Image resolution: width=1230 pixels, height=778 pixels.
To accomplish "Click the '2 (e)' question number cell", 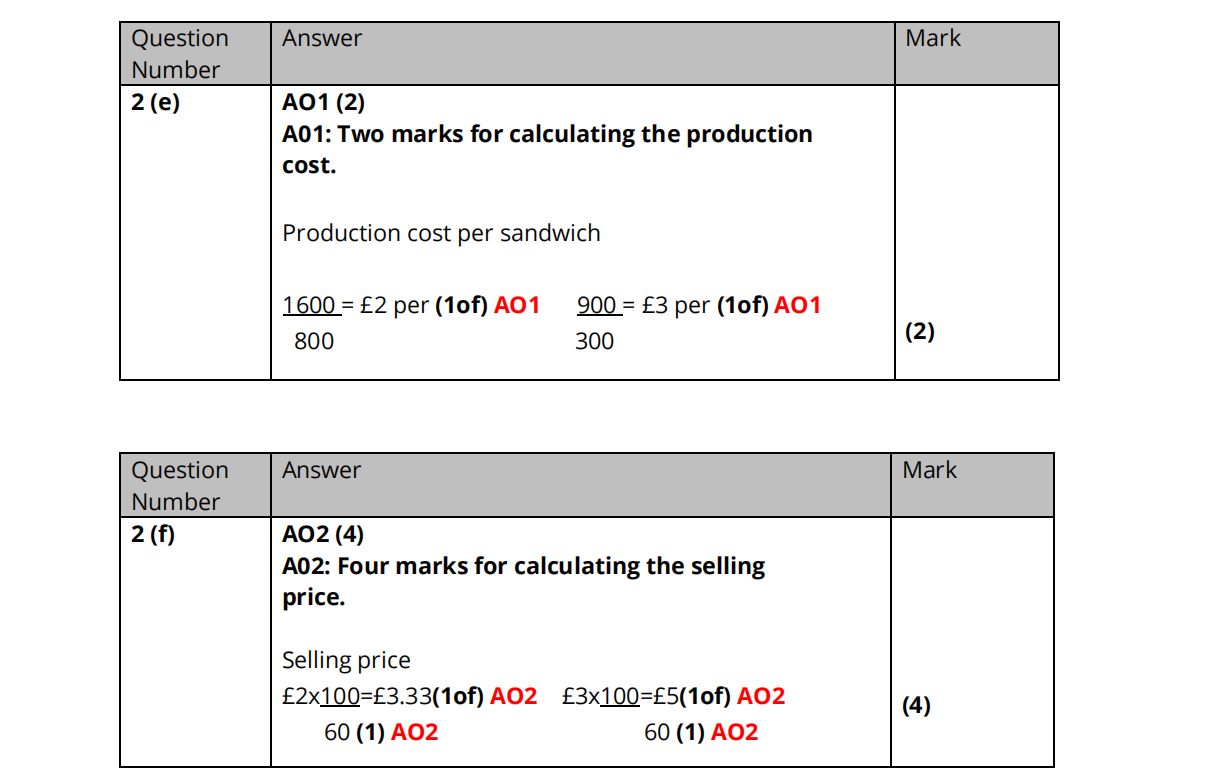I will click(x=156, y=103).
